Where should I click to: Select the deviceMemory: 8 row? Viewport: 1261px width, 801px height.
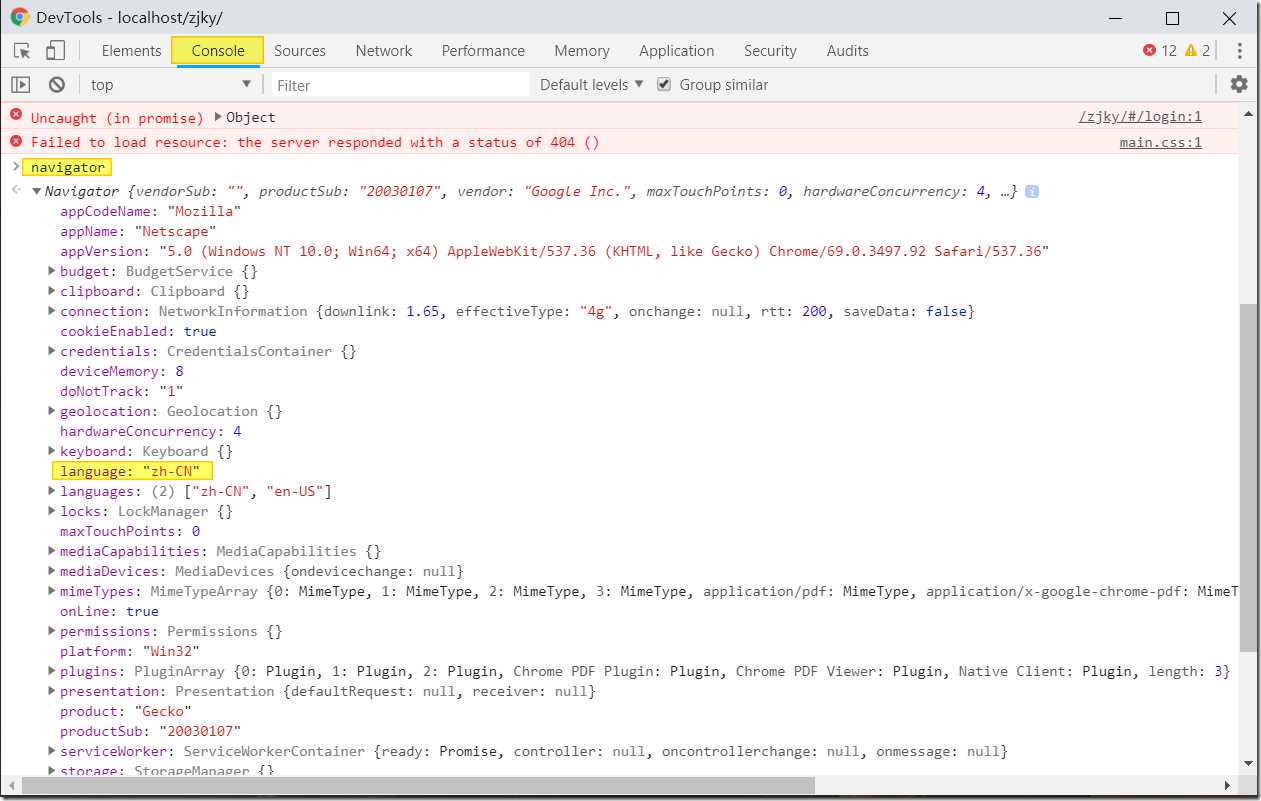pos(122,371)
